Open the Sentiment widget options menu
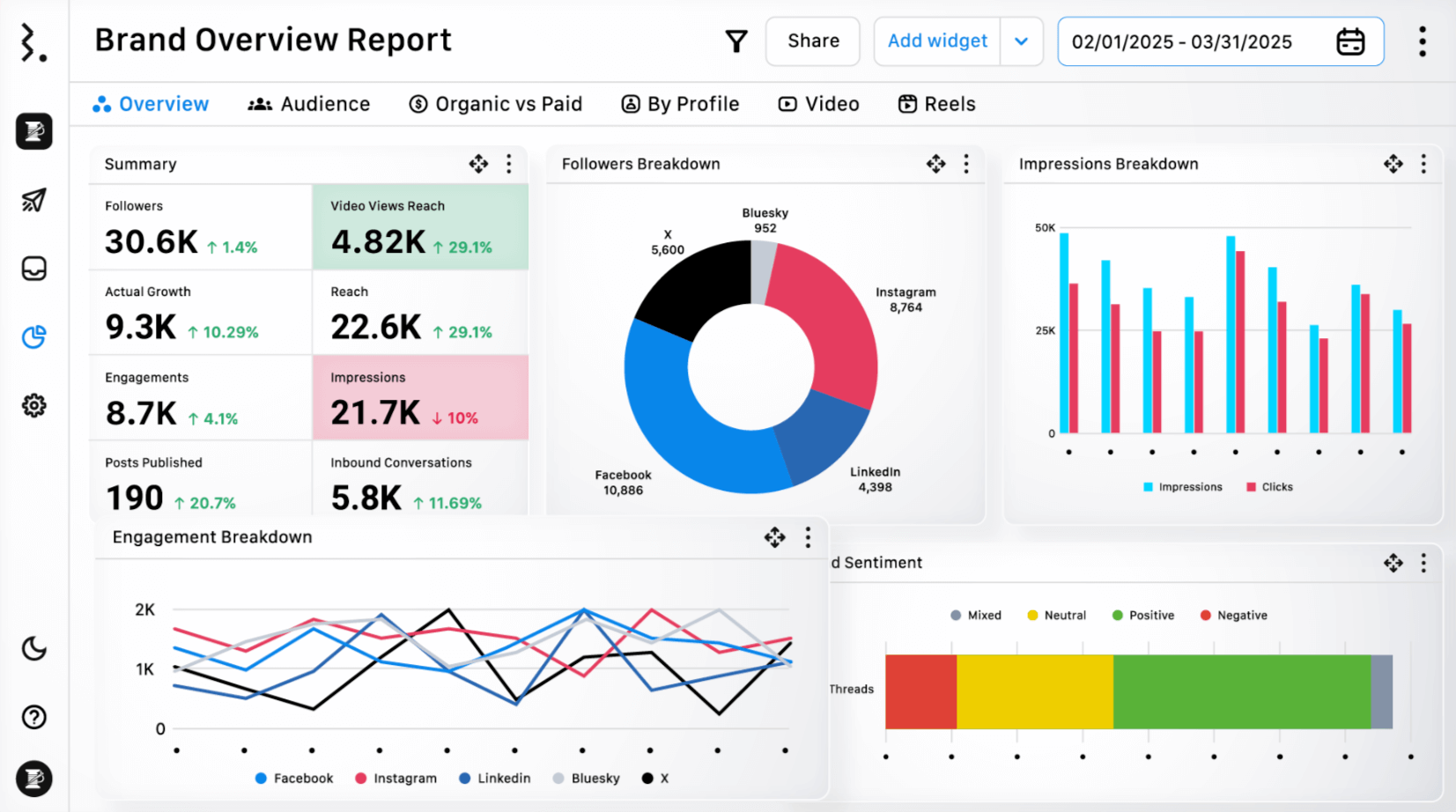The height and width of the screenshot is (812, 1456). pos(1423,563)
